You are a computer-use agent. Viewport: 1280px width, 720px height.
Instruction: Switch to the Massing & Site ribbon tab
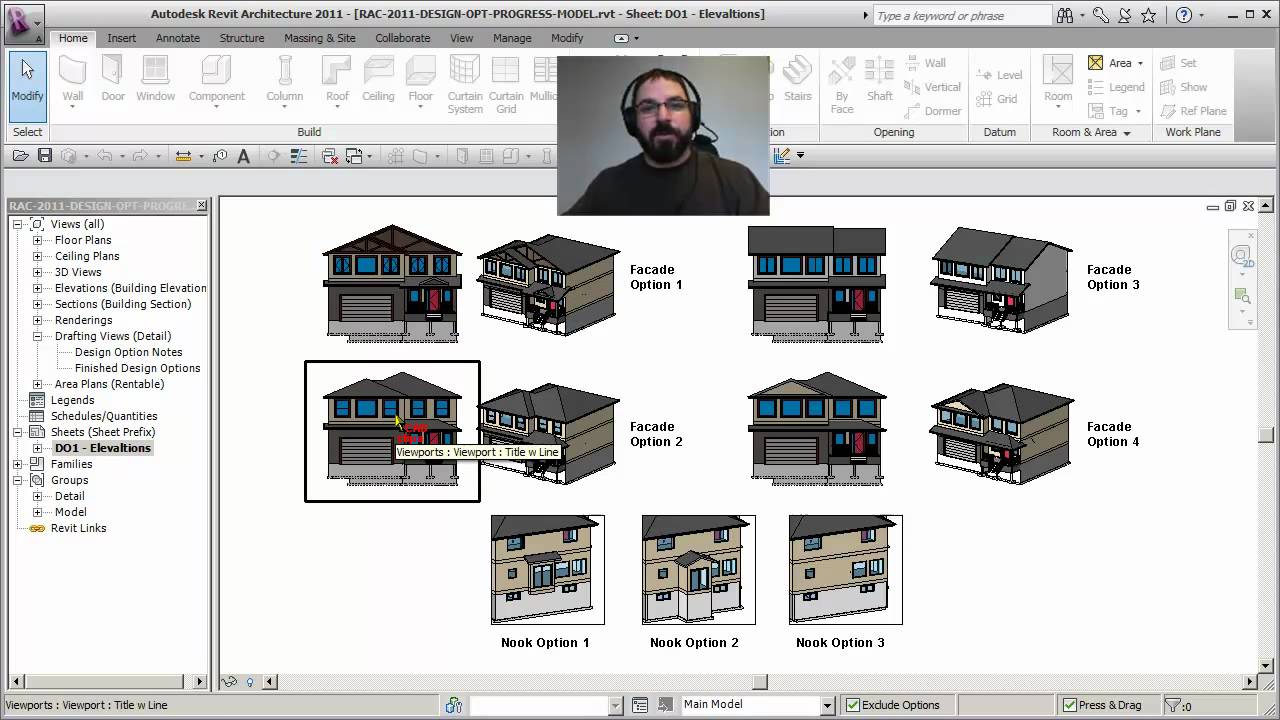coord(319,38)
